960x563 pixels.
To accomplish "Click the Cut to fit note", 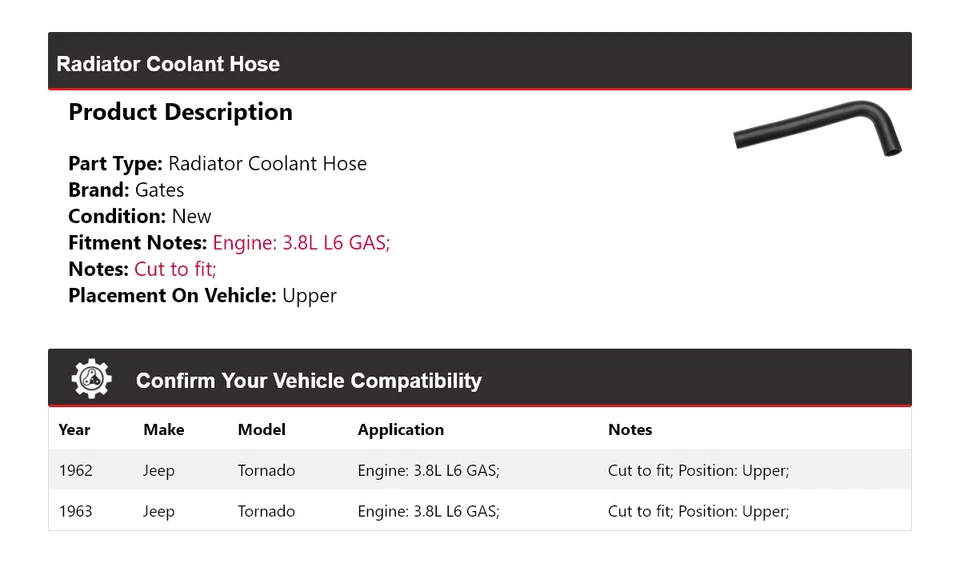I will pyautogui.click(x=175, y=269).
